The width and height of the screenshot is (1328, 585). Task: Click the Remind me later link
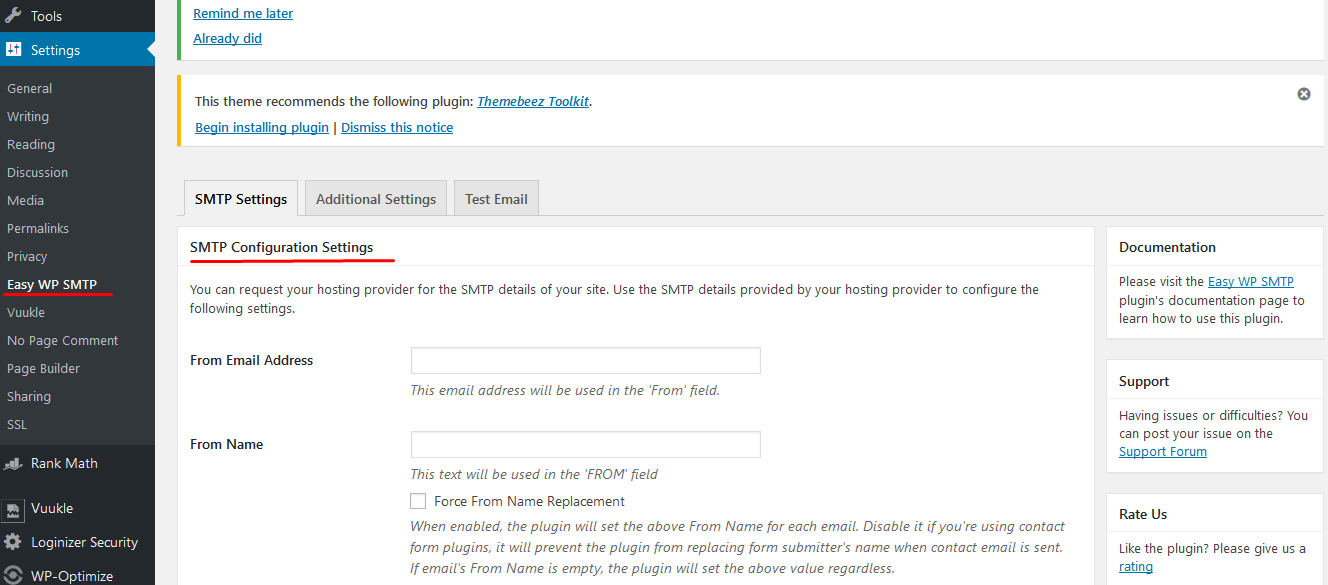click(x=243, y=14)
